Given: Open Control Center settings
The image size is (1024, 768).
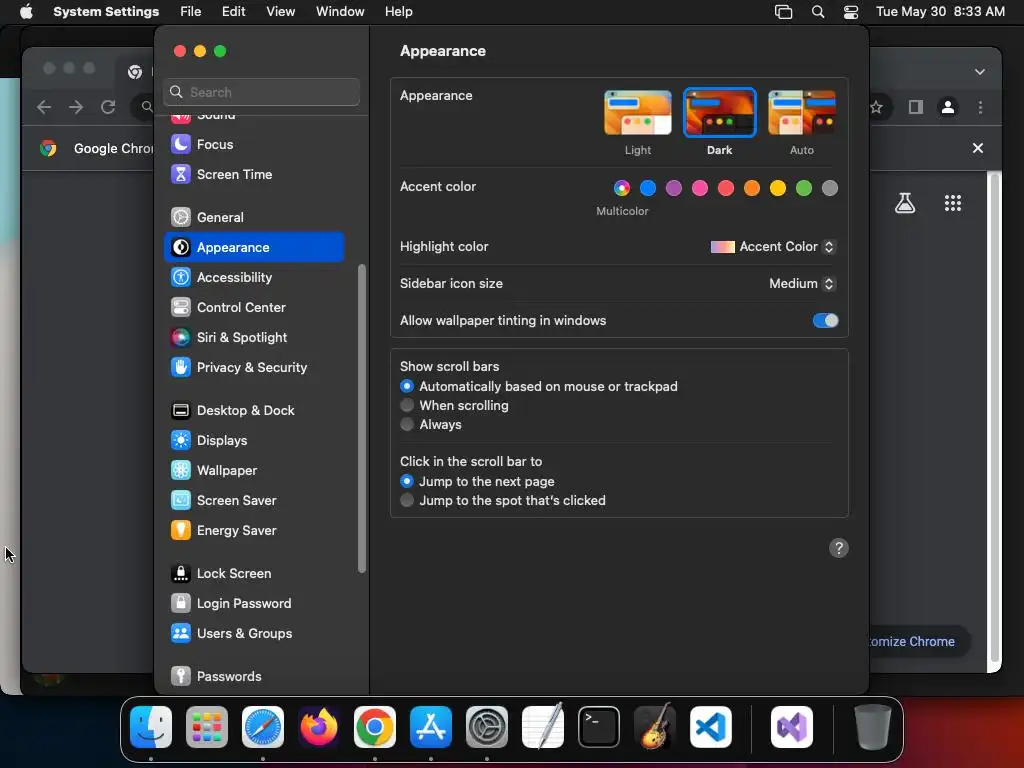Looking at the screenshot, I should pyautogui.click(x=254, y=308).
